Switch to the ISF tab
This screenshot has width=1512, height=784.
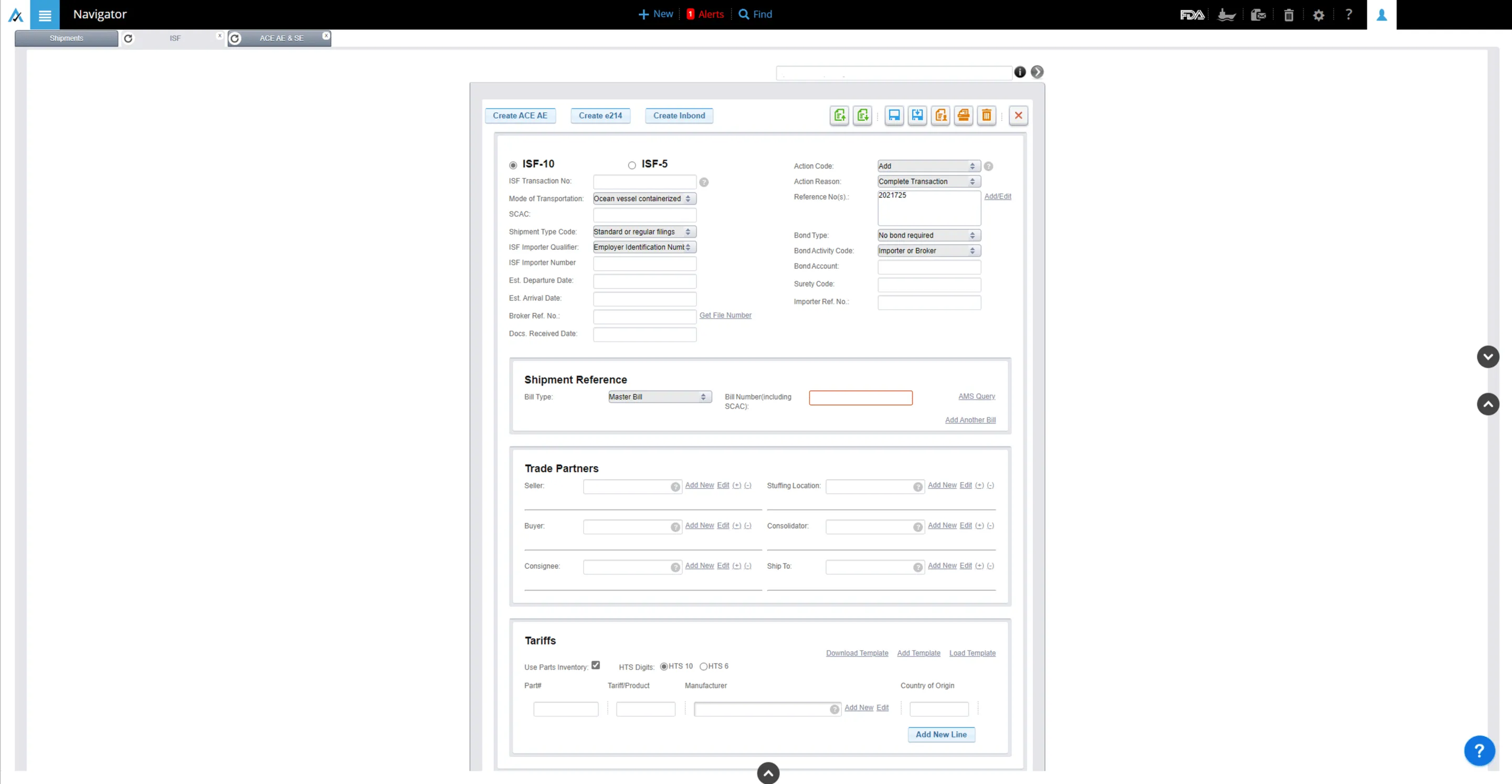(x=175, y=38)
